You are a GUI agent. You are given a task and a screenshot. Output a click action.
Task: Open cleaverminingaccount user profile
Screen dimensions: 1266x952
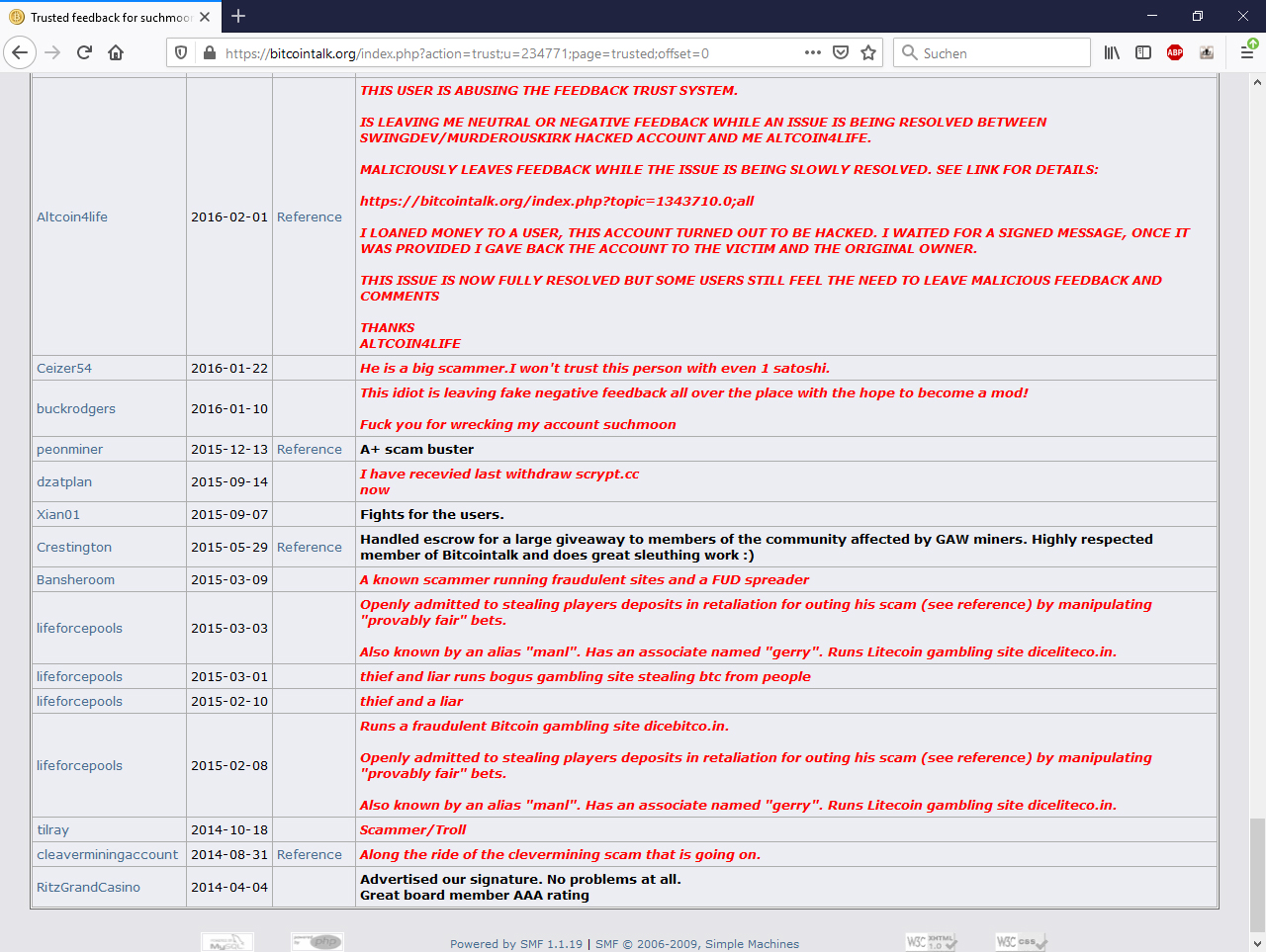click(x=108, y=854)
